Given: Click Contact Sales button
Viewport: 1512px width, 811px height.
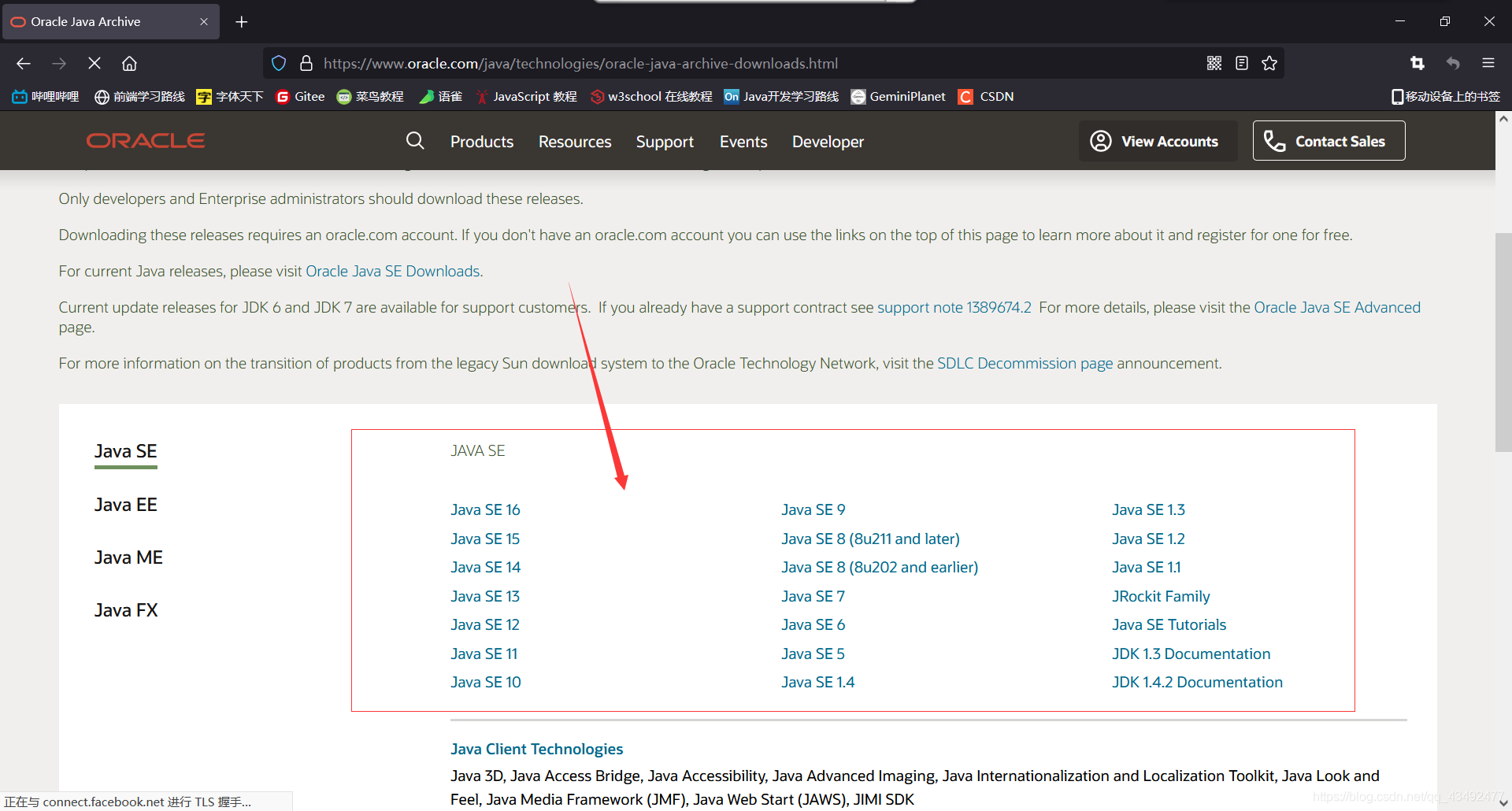Looking at the screenshot, I should pyautogui.click(x=1329, y=141).
